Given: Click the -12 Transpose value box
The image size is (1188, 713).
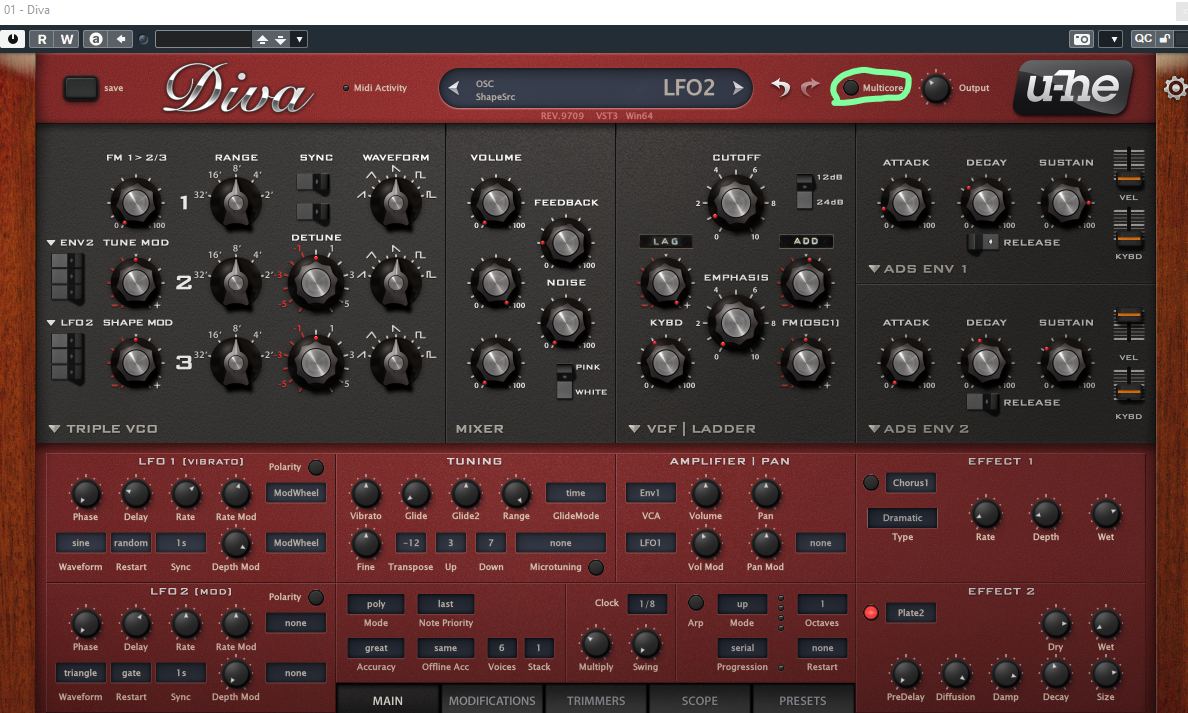Looking at the screenshot, I should click(x=411, y=543).
